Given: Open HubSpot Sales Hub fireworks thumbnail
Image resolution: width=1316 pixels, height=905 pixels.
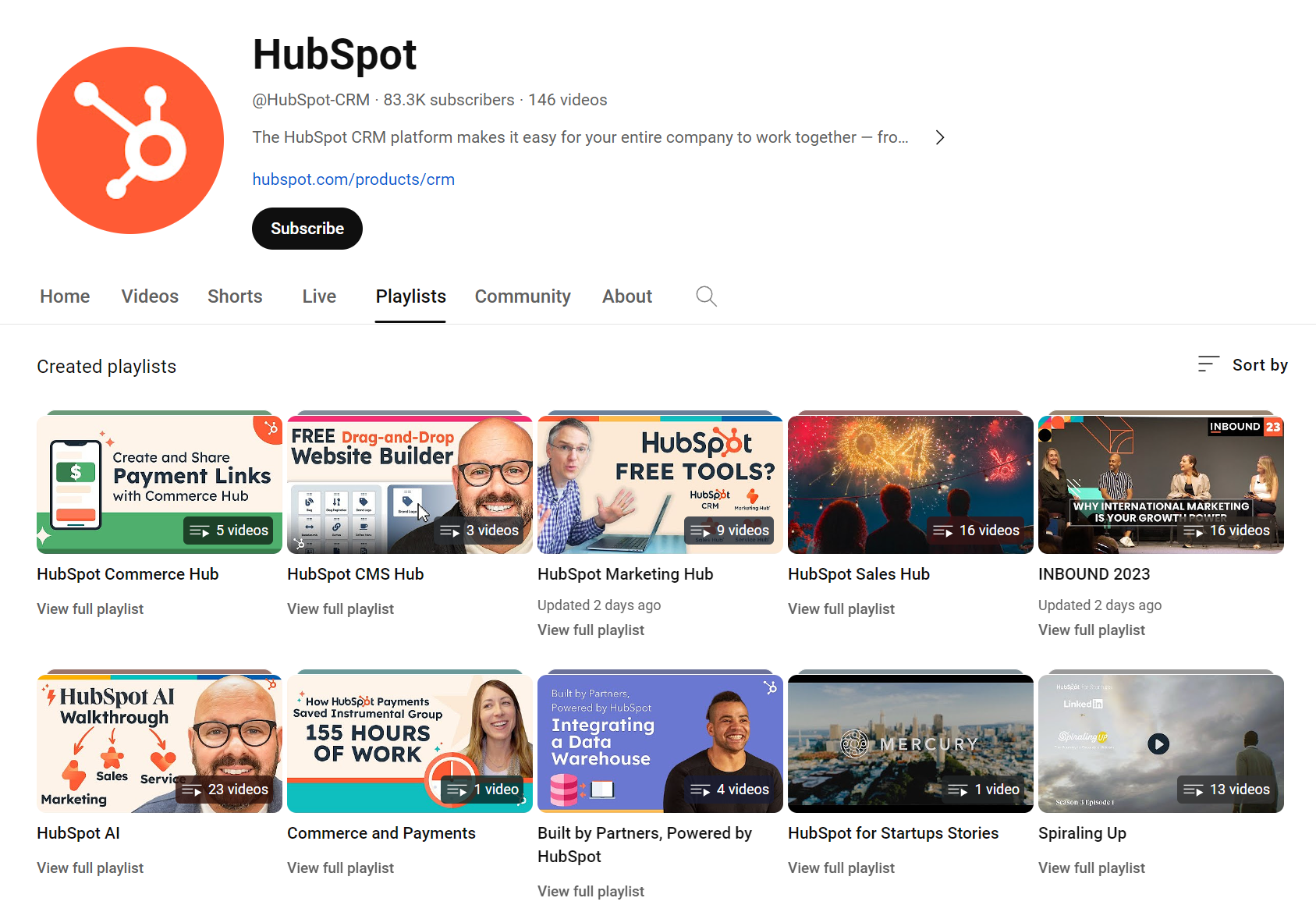Looking at the screenshot, I should pyautogui.click(x=910, y=484).
